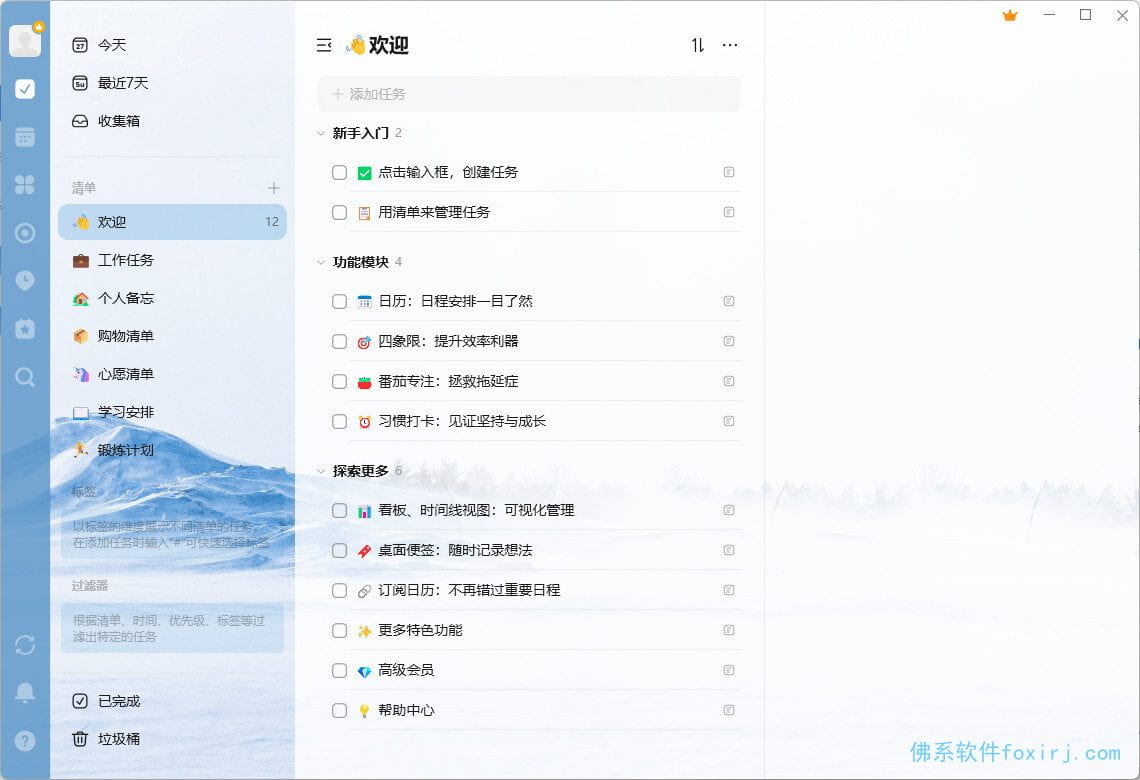
Task: Collapse the 功能模块 section
Action: point(321,262)
